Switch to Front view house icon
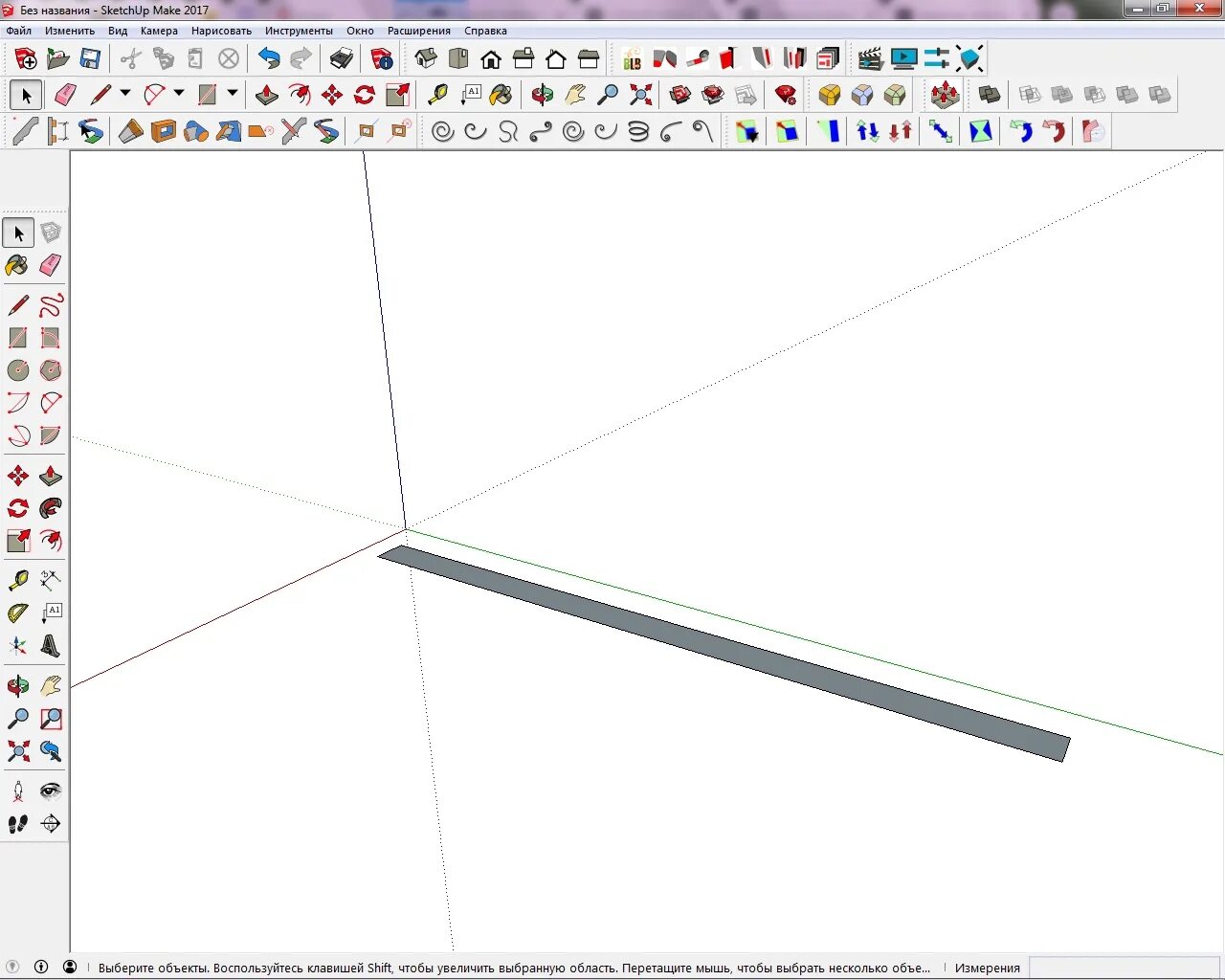1225x980 pixels. tap(491, 59)
